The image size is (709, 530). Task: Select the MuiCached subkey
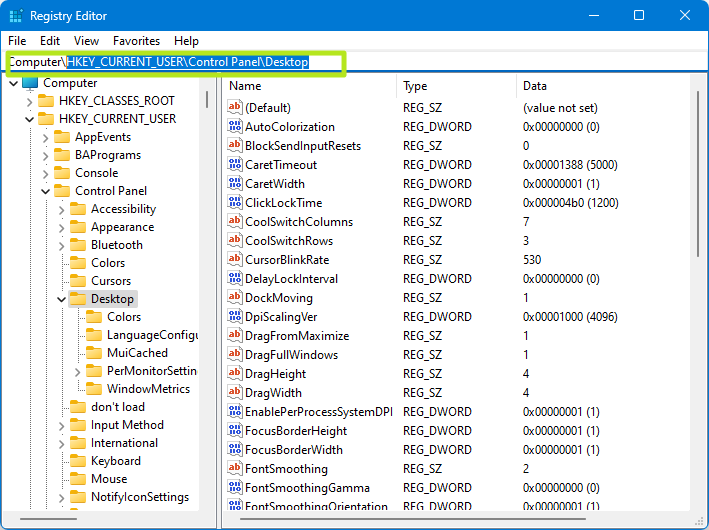coord(137,353)
